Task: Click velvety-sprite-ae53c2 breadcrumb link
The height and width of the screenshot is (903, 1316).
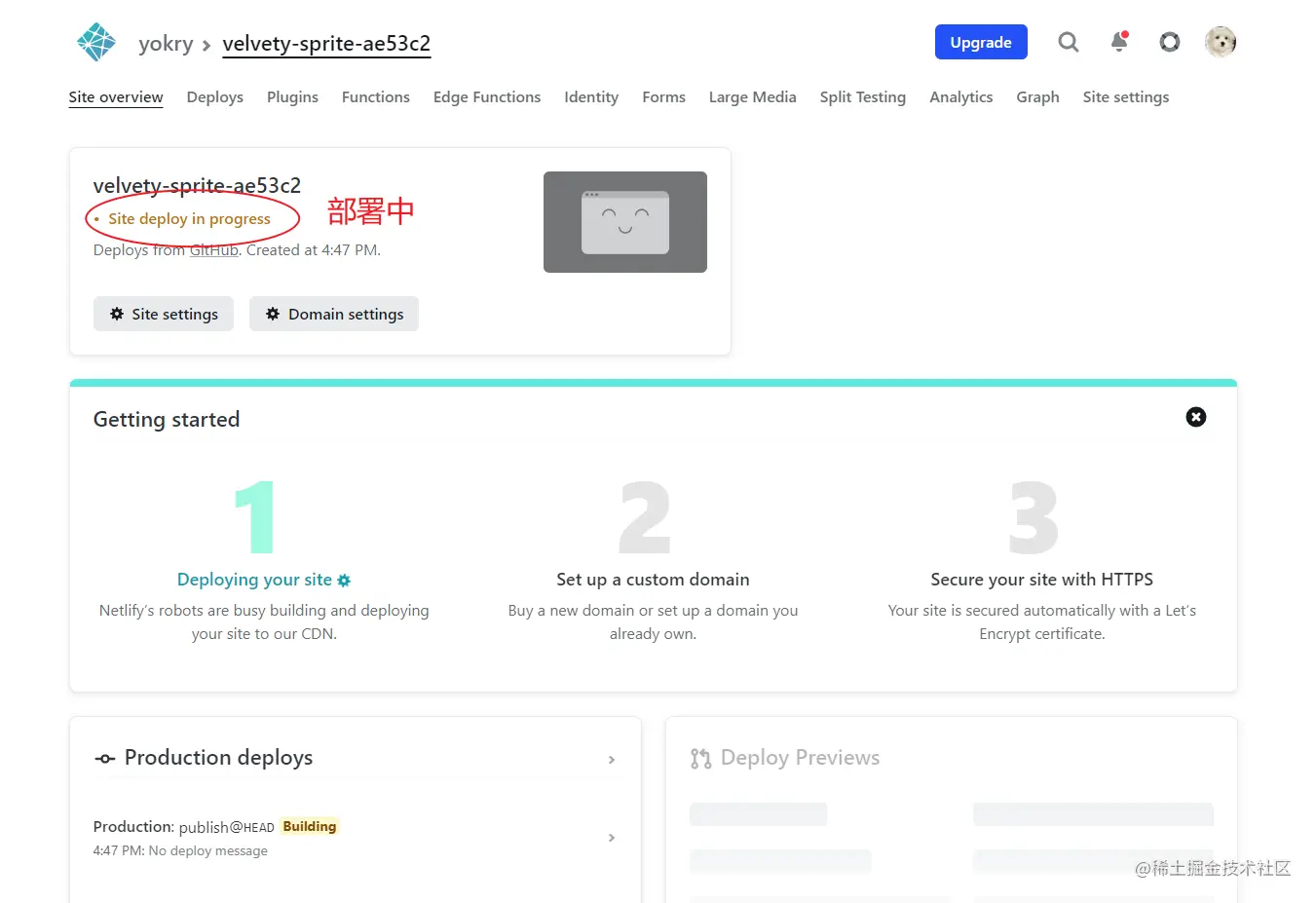Action: [326, 43]
